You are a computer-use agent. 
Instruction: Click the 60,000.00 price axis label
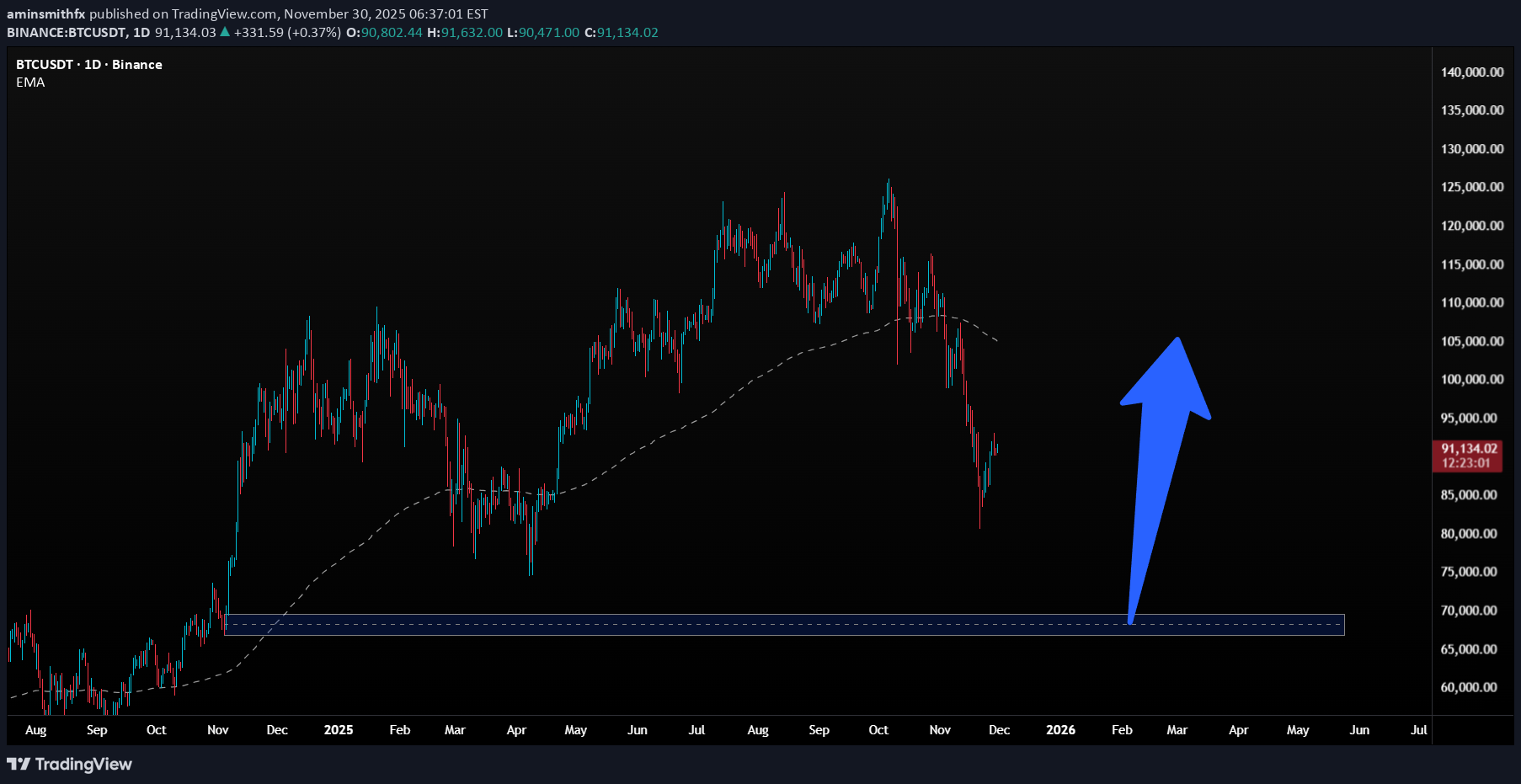1468,687
